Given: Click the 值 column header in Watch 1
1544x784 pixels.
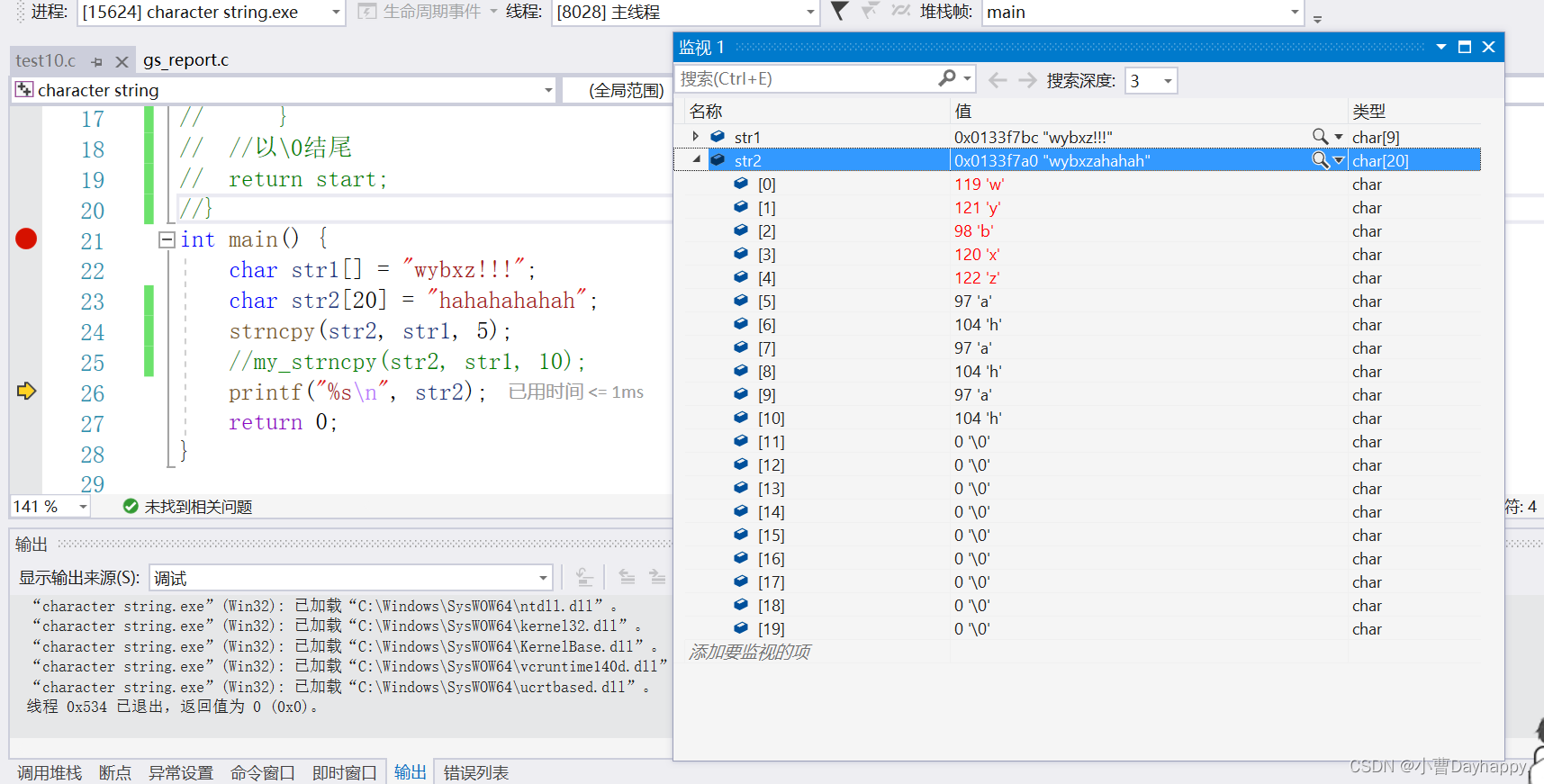Looking at the screenshot, I should pyautogui.click(x=963, y=111).
